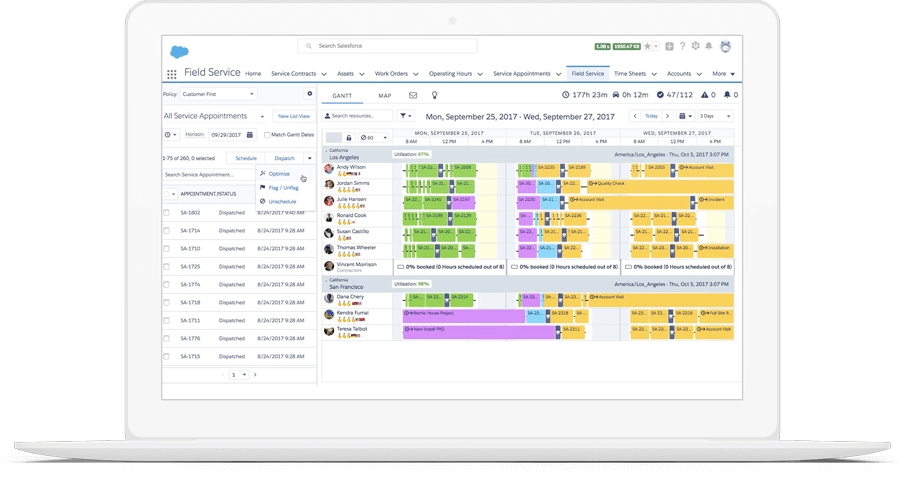Choose Unschedule from the actions menu

(283, 202)
